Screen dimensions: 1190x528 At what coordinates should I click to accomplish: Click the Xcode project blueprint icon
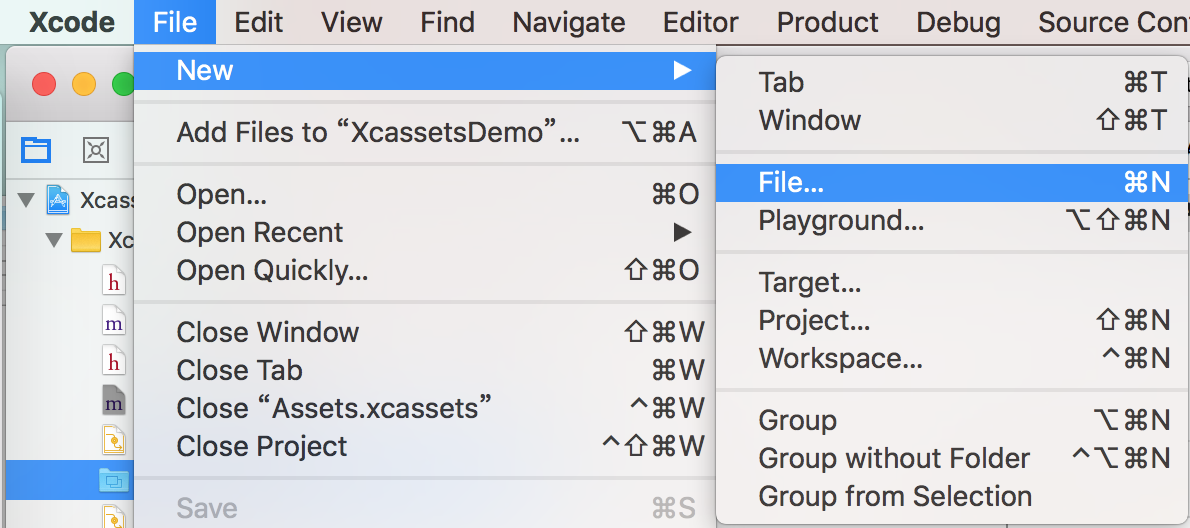click(58, 200)
